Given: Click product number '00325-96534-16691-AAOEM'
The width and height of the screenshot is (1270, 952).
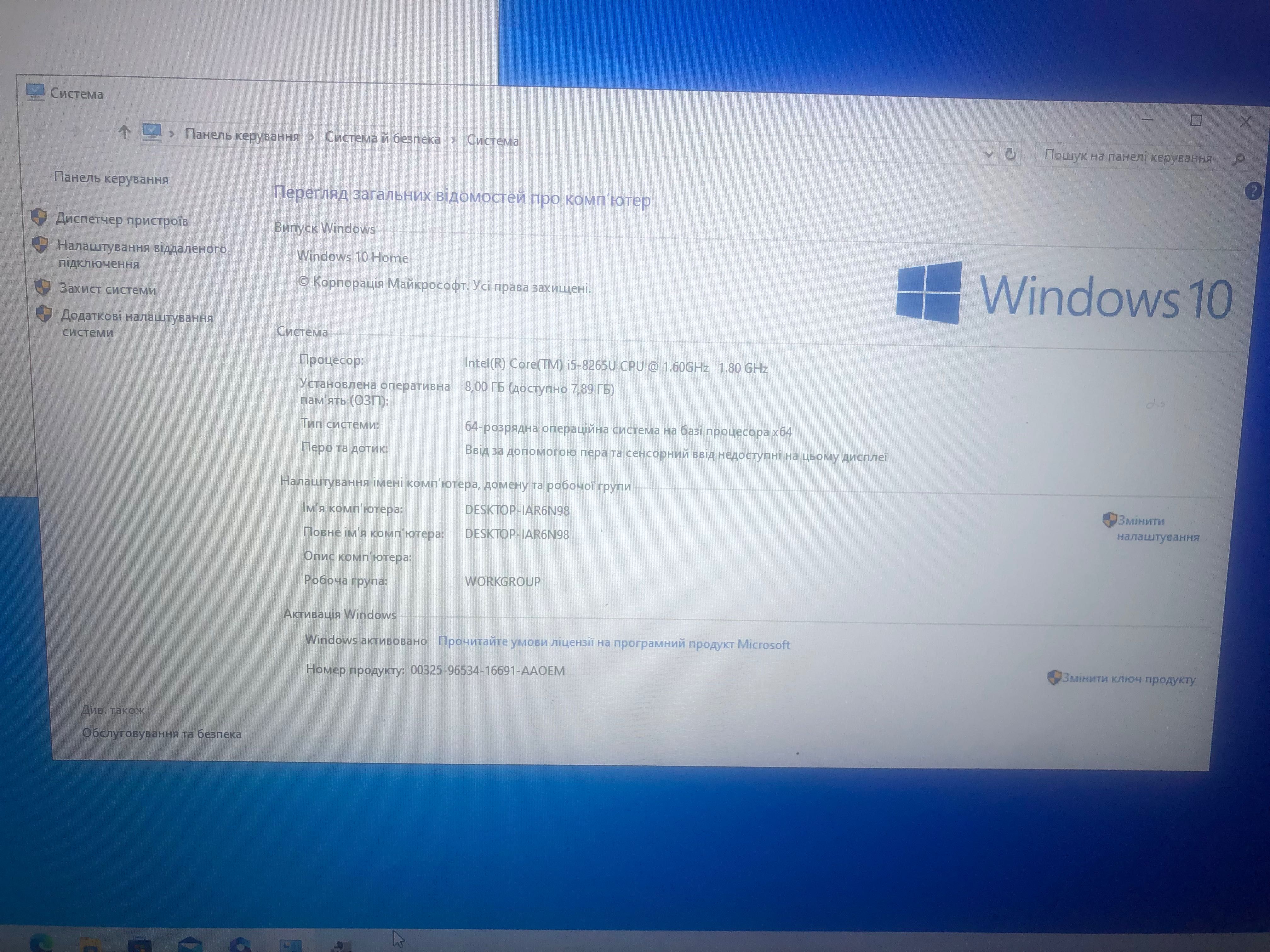Looking at the screenshot, I should (488, 670).
